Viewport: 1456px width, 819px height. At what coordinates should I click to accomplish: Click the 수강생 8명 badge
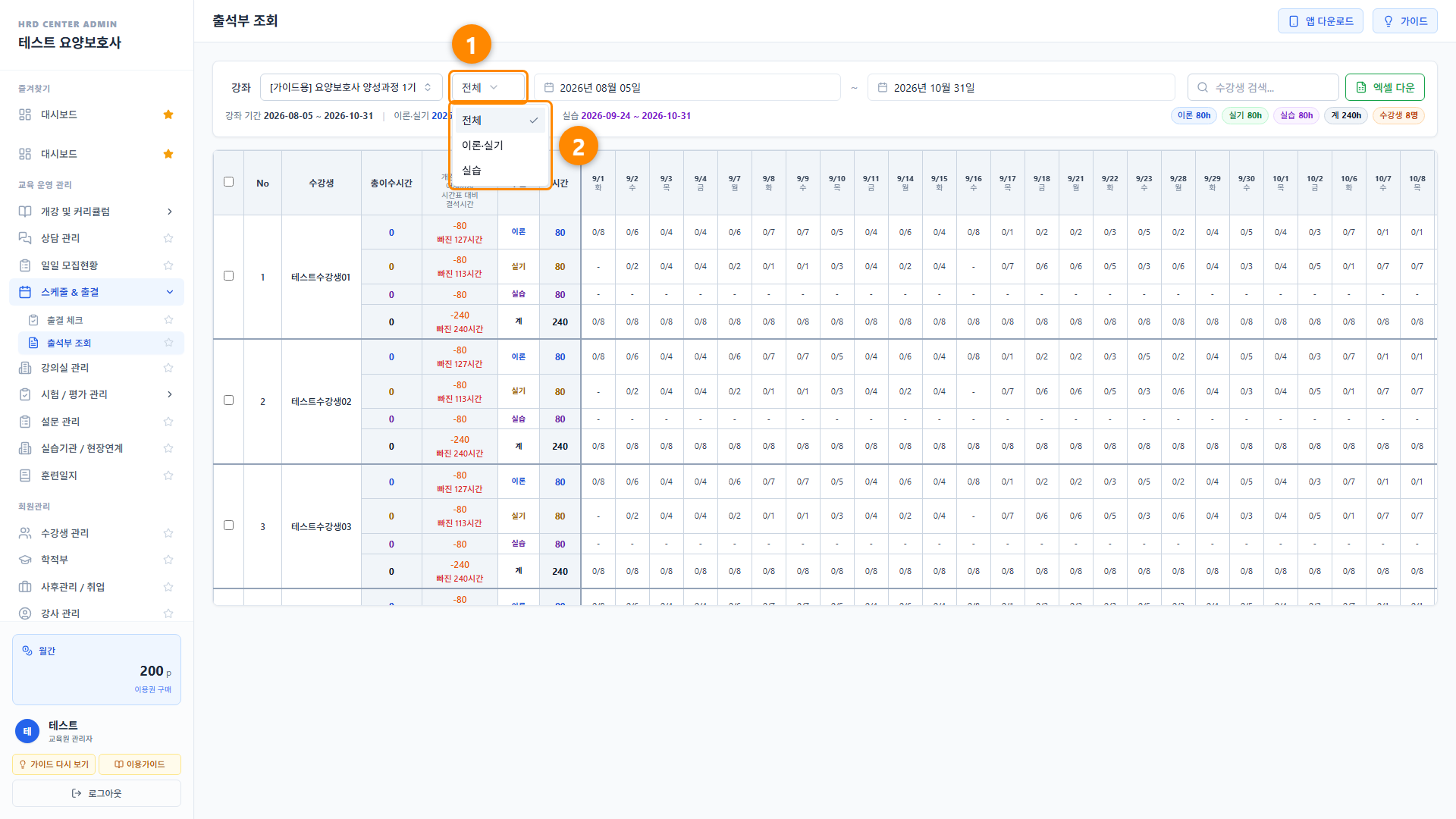(x=1398, y=116)
